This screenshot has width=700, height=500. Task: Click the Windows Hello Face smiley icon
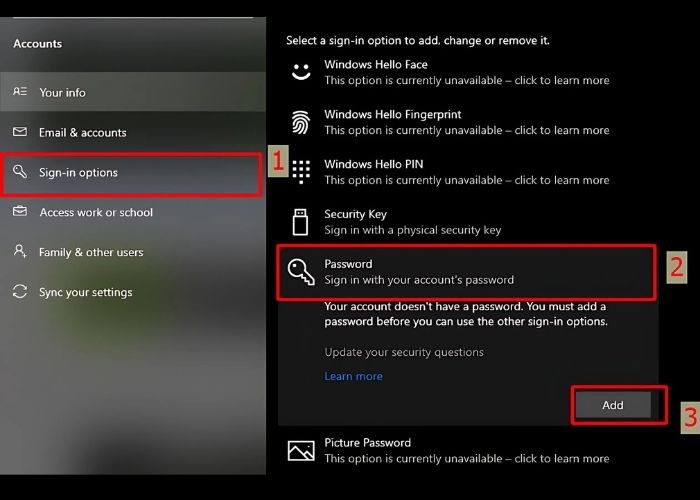[x=301, y=72]
